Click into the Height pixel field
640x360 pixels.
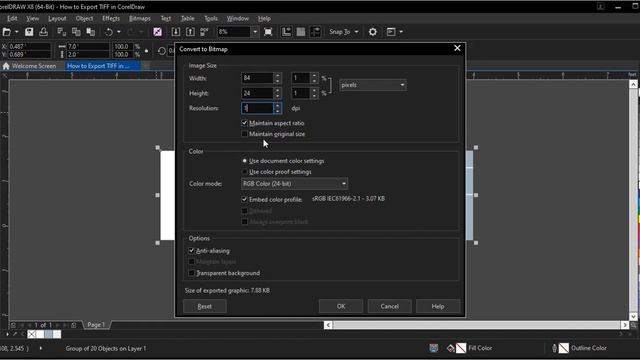click(257, 93)
